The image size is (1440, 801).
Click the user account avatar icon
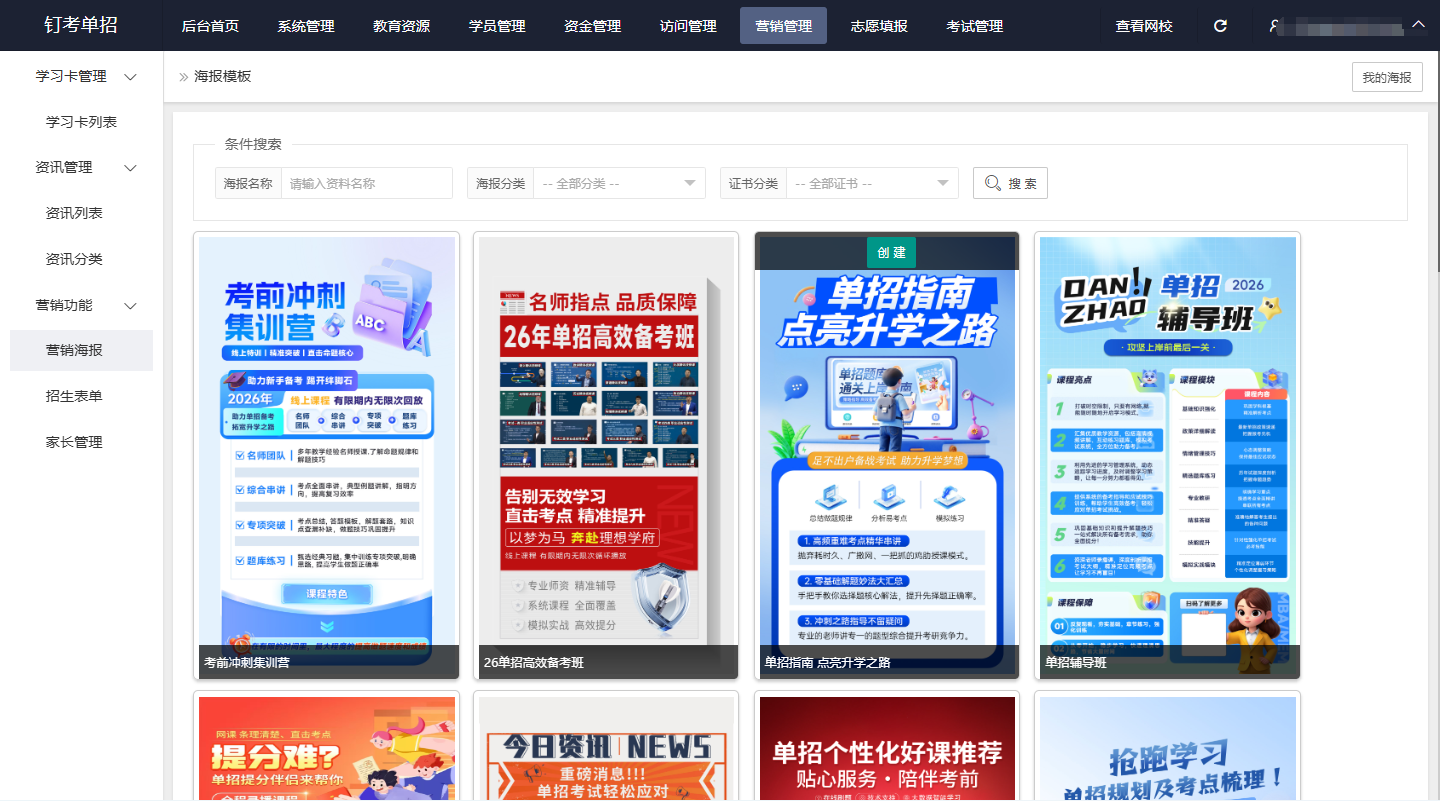click(1274, 26)
